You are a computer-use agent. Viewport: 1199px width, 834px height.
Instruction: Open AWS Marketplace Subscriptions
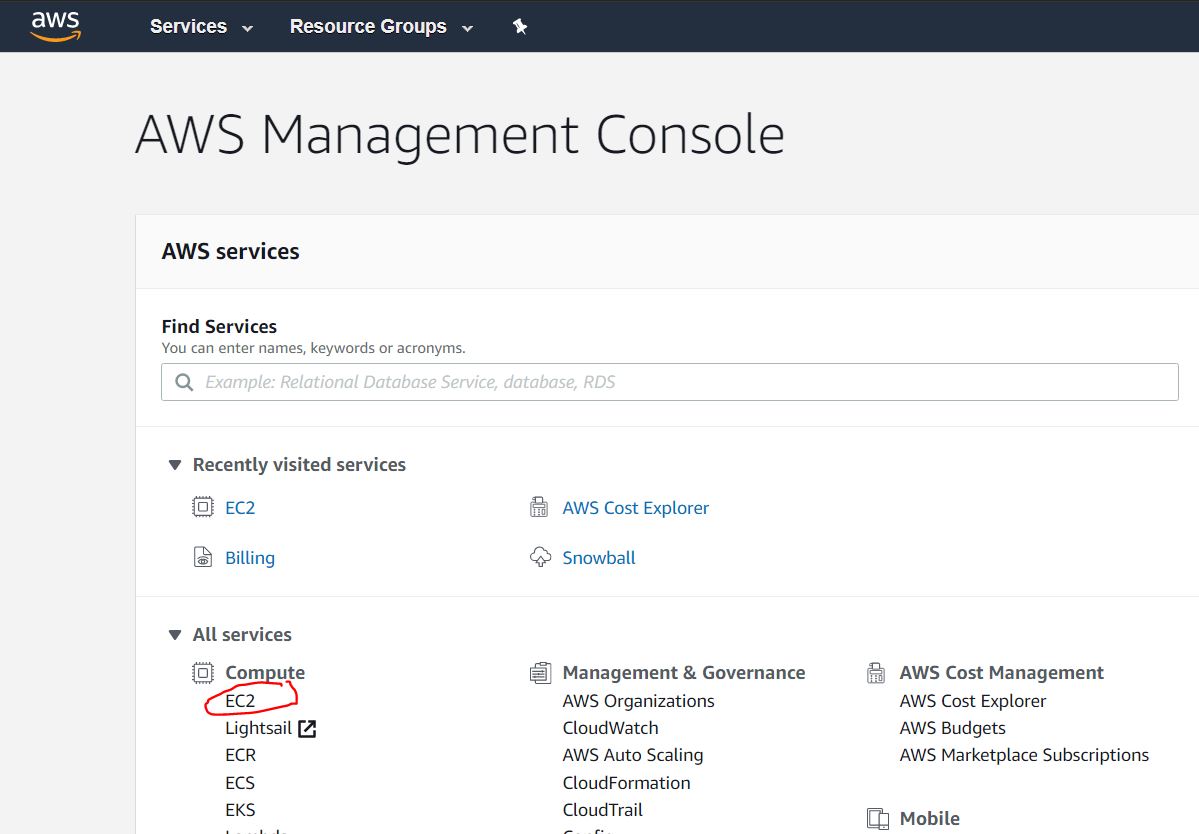[1025, 755]
